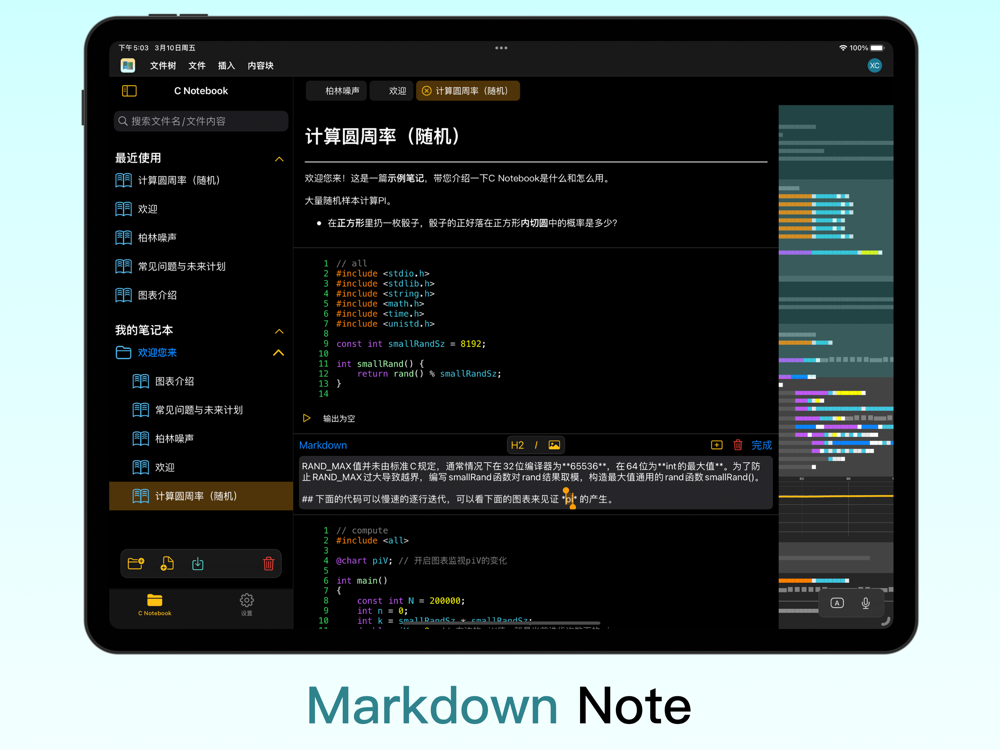Screen dimensions: 1000x750
Task: Click the import download icon
Action: [198, 564]
